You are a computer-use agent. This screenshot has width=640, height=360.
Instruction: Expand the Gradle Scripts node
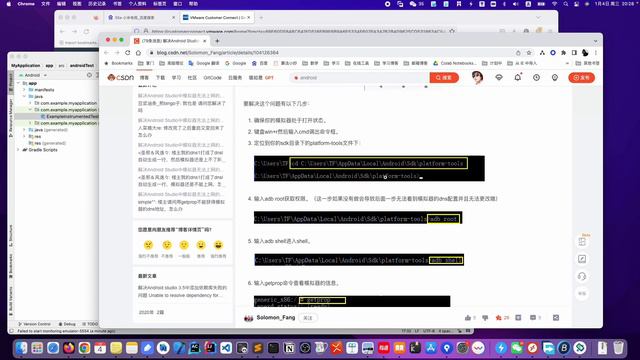point(19,150)
